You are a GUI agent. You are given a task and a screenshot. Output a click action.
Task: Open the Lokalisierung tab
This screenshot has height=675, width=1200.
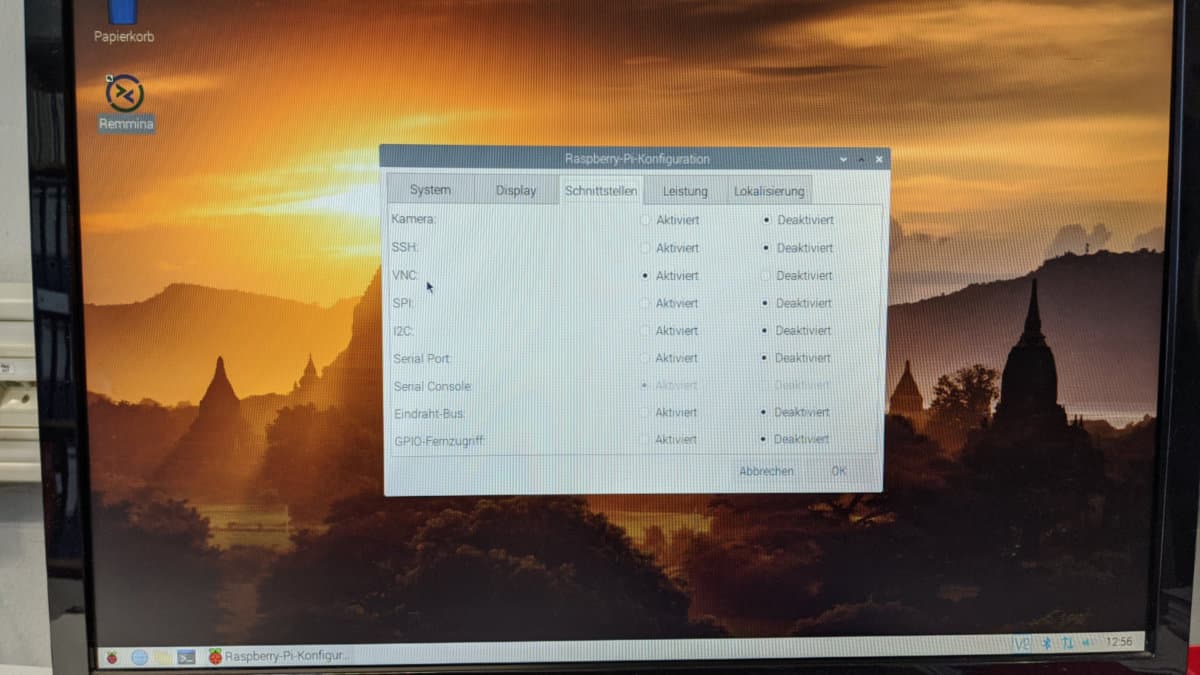(769, 191)
